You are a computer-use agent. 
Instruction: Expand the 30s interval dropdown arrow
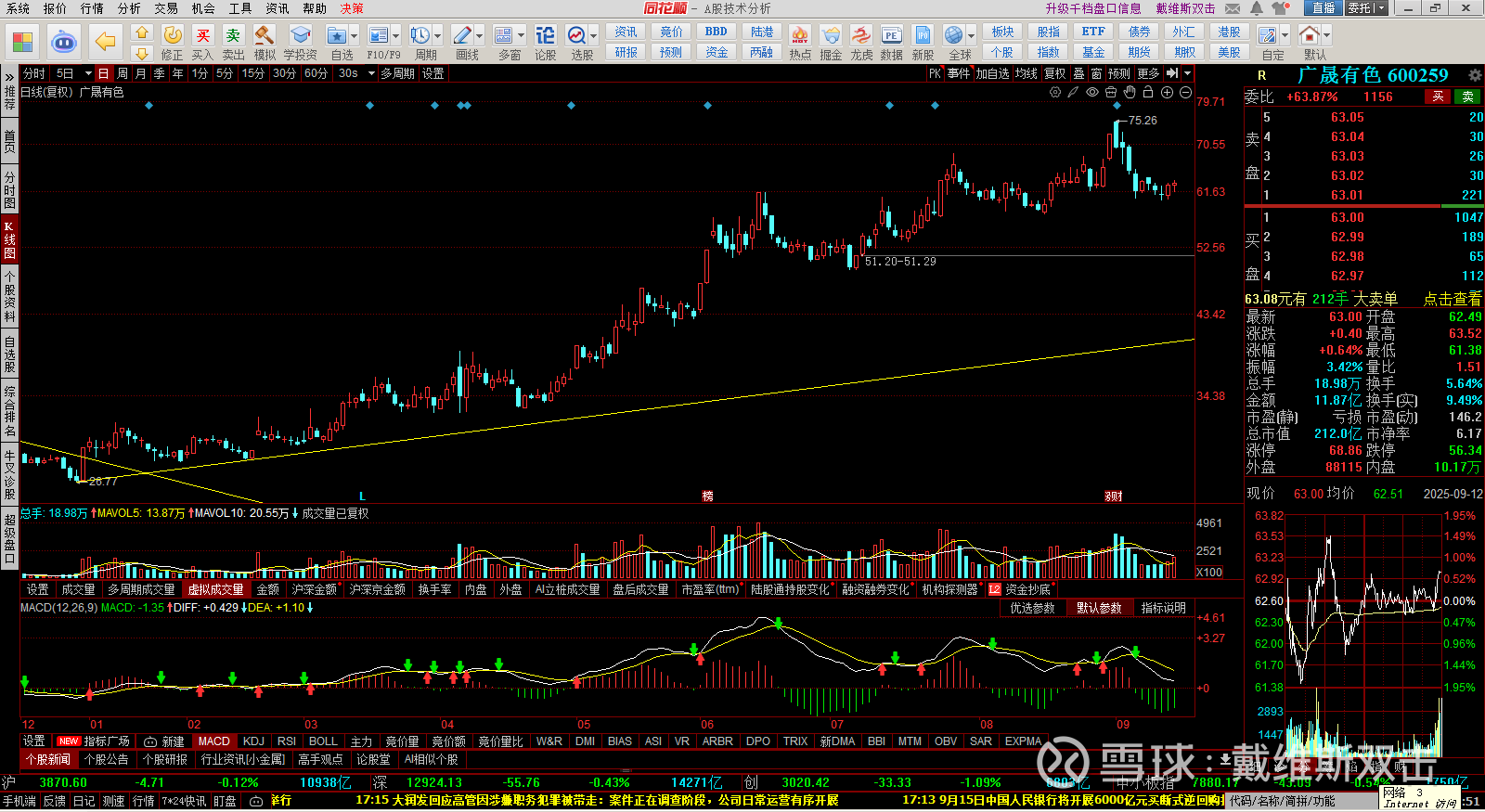pos(371,73)
